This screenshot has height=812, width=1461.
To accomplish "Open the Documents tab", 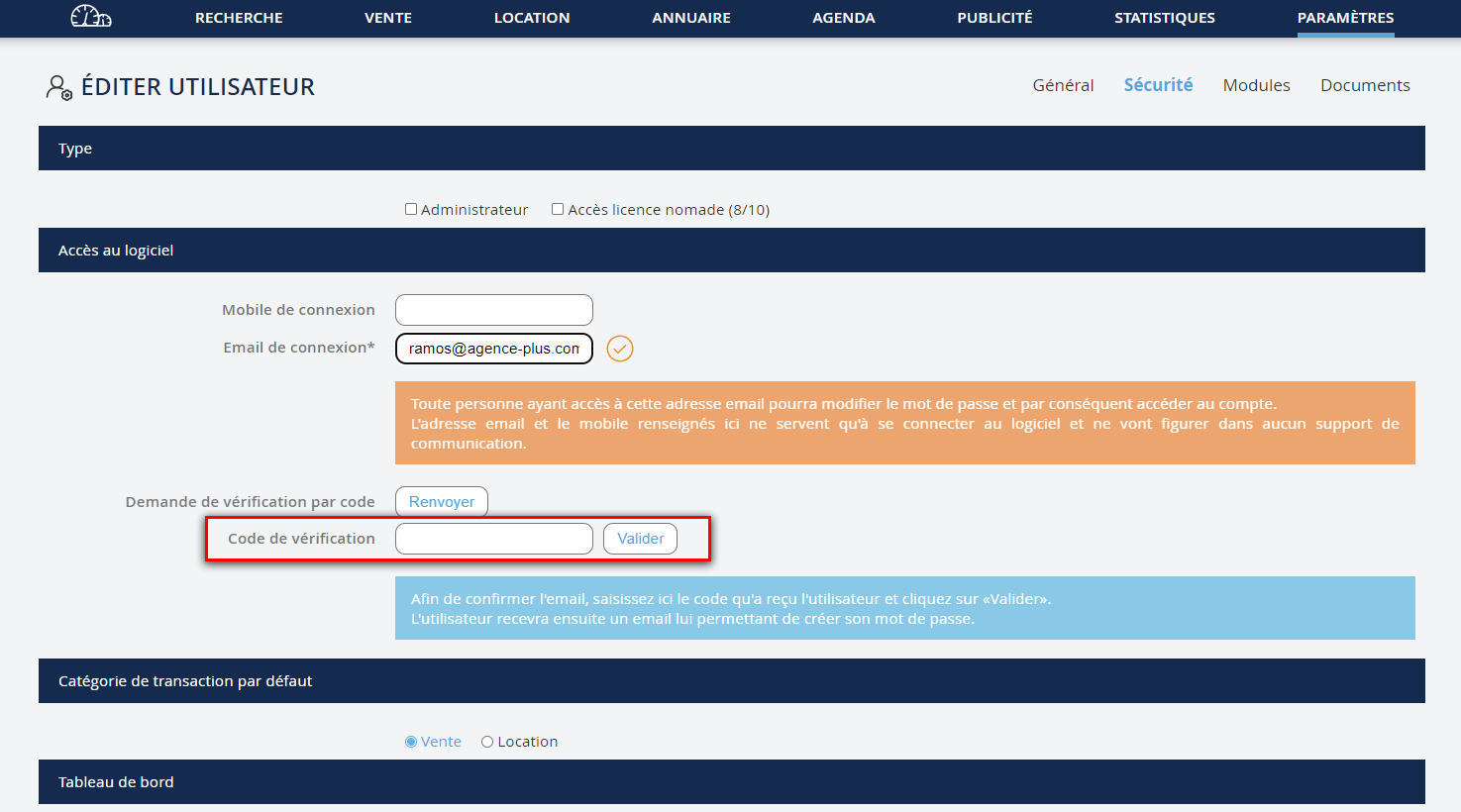I will coord(1365,85).
